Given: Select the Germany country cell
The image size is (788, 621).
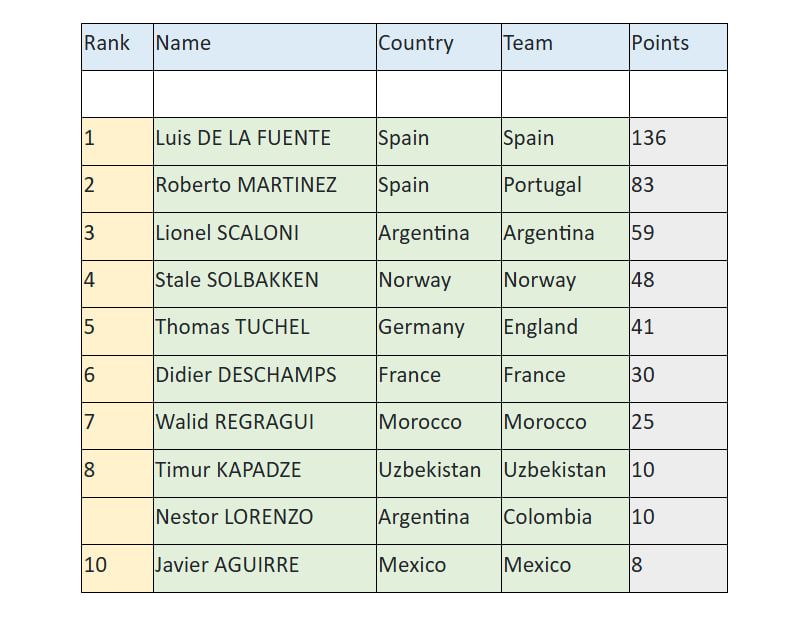Looking at the screenshot, I should pos(438,327).
